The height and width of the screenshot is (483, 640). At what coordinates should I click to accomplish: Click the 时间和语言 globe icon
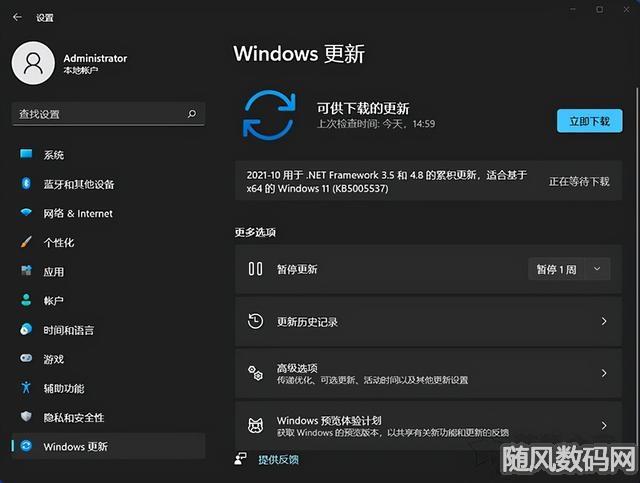pos(26,329)
